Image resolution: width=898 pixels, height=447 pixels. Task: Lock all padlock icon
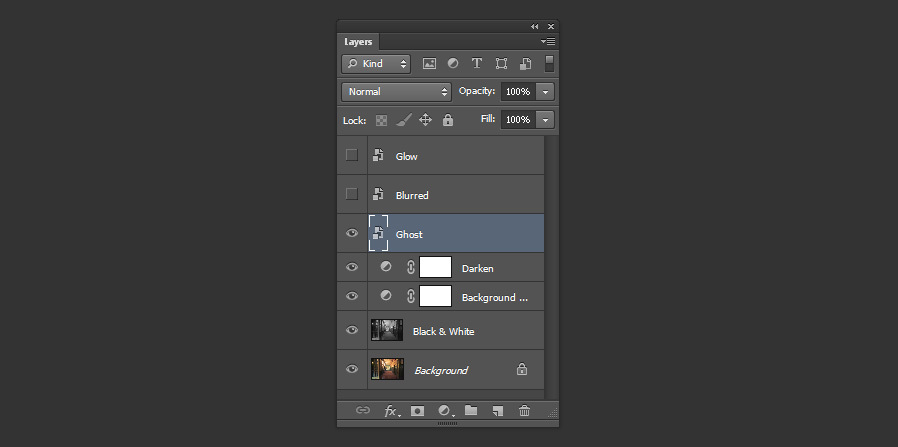(x=448, y=120)
